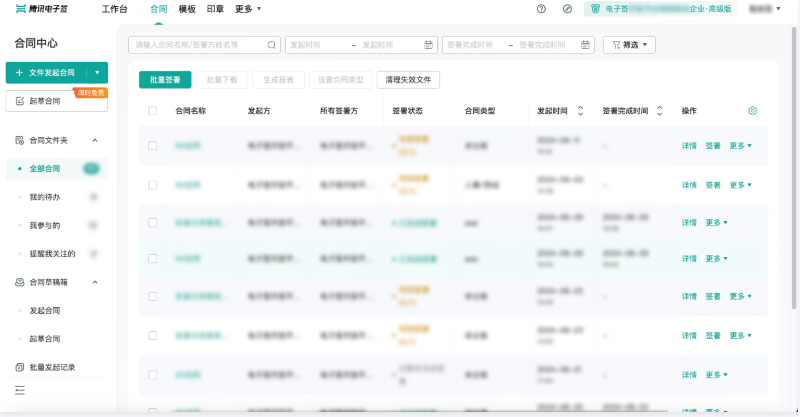Open the 文件发起合同 dropdown arrow

point(97,72)
